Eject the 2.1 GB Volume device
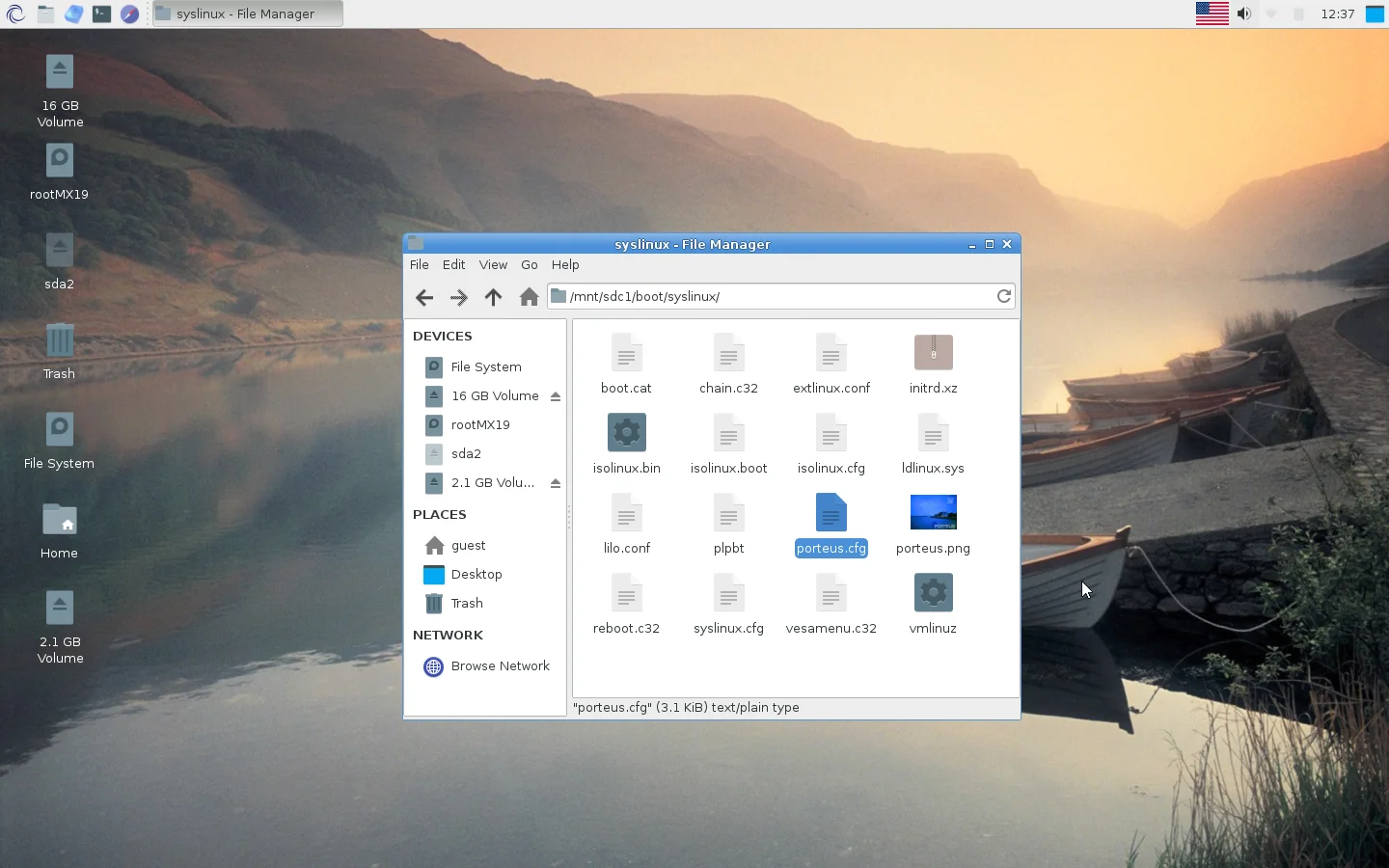 [x=555, y=483]
